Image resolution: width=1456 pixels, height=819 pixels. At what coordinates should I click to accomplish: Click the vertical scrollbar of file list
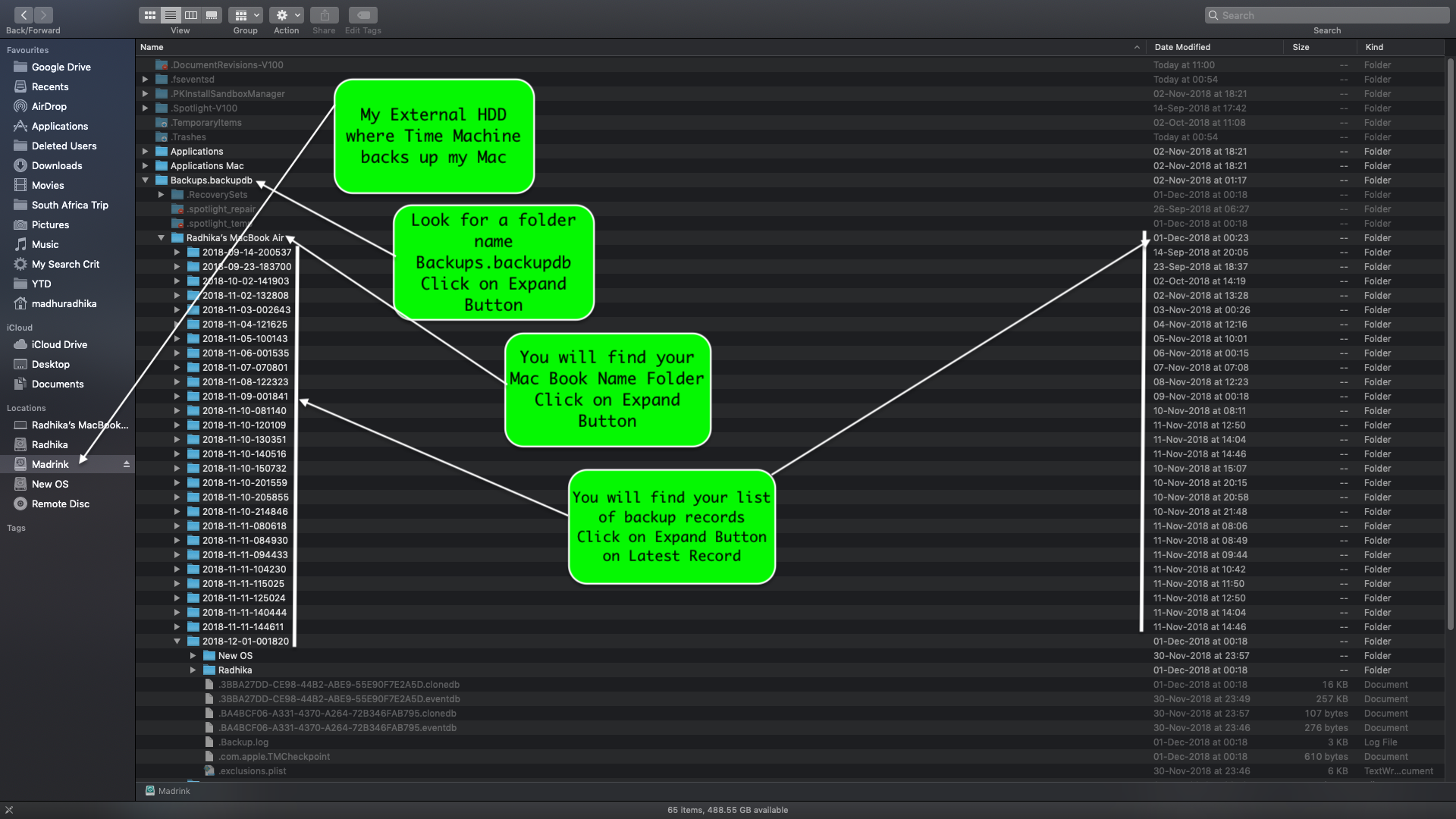[1450, 341]
